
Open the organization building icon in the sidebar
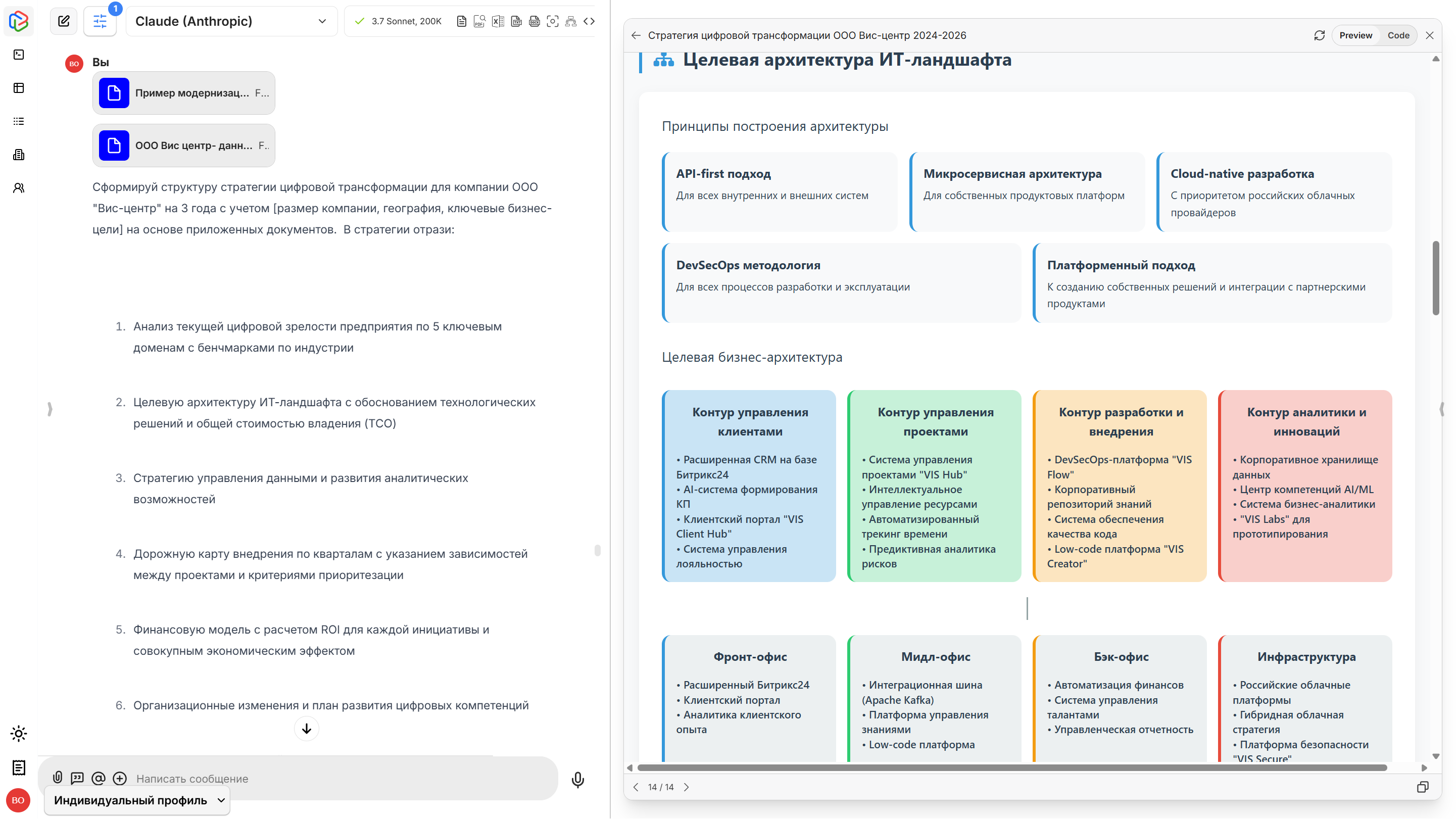(19, 154)
